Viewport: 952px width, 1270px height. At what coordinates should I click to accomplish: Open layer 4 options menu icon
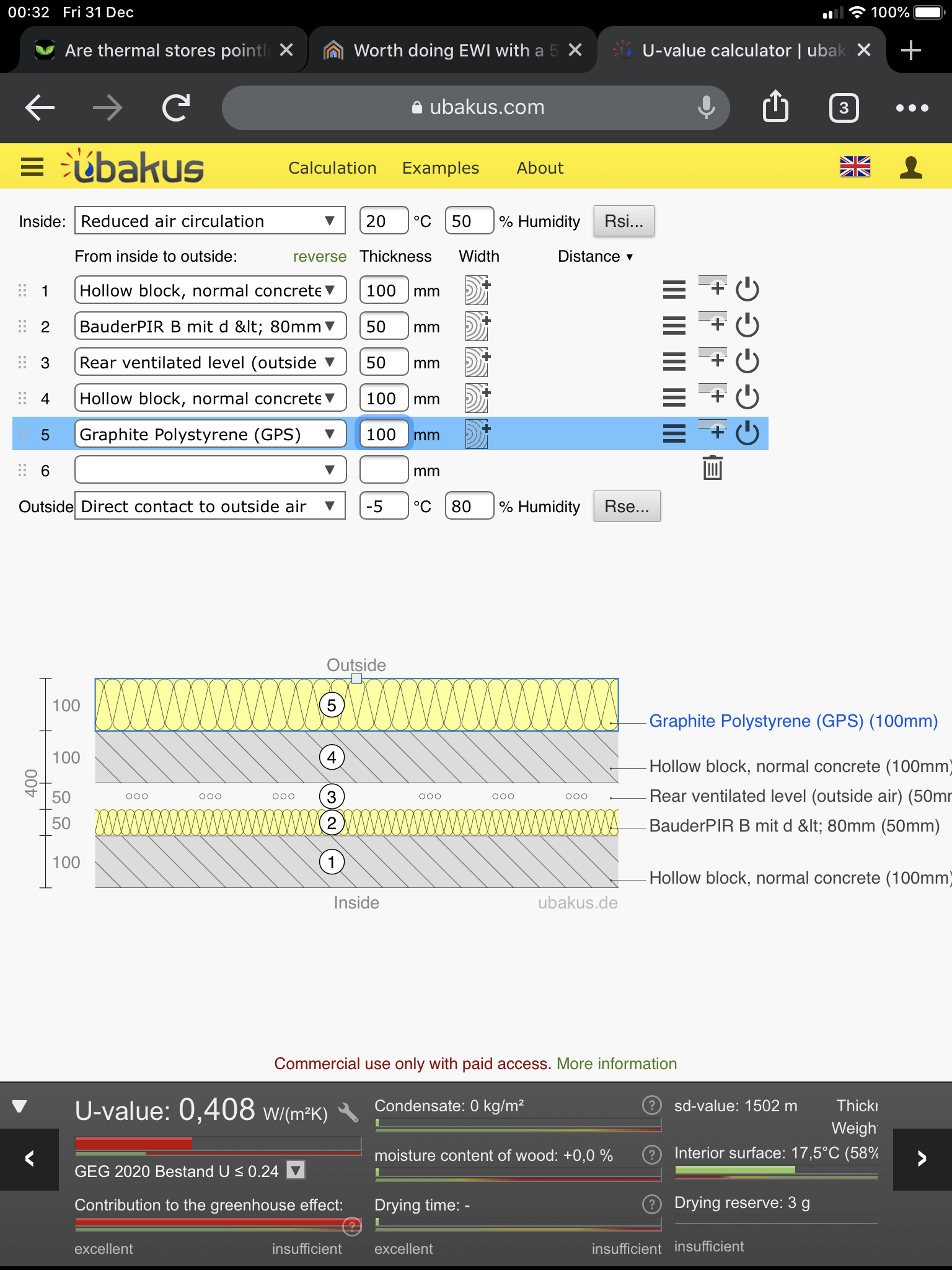tap(674, 397)
